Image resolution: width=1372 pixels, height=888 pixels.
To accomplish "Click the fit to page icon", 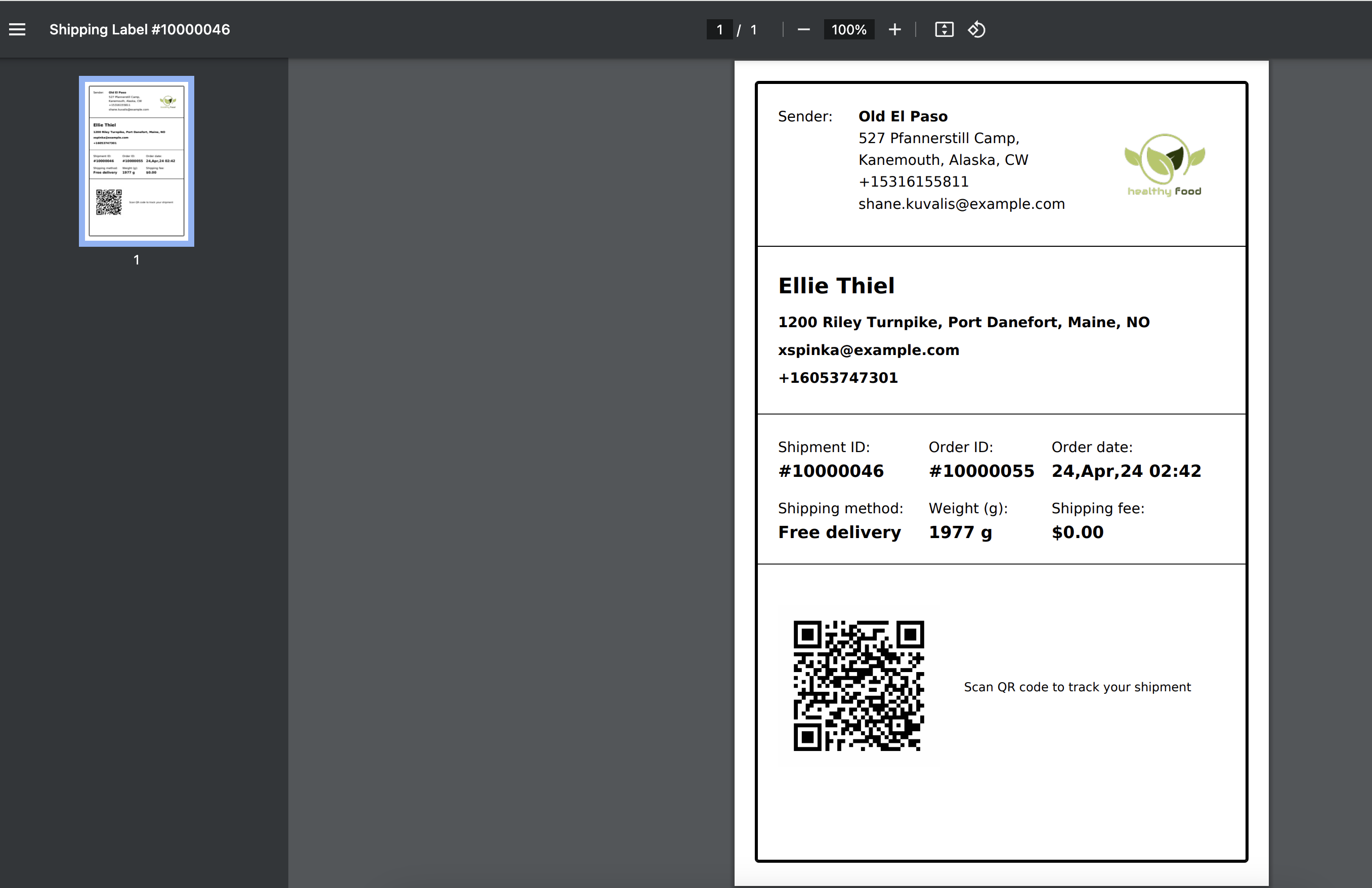I will pyautogui.click(x=944, y=29).
